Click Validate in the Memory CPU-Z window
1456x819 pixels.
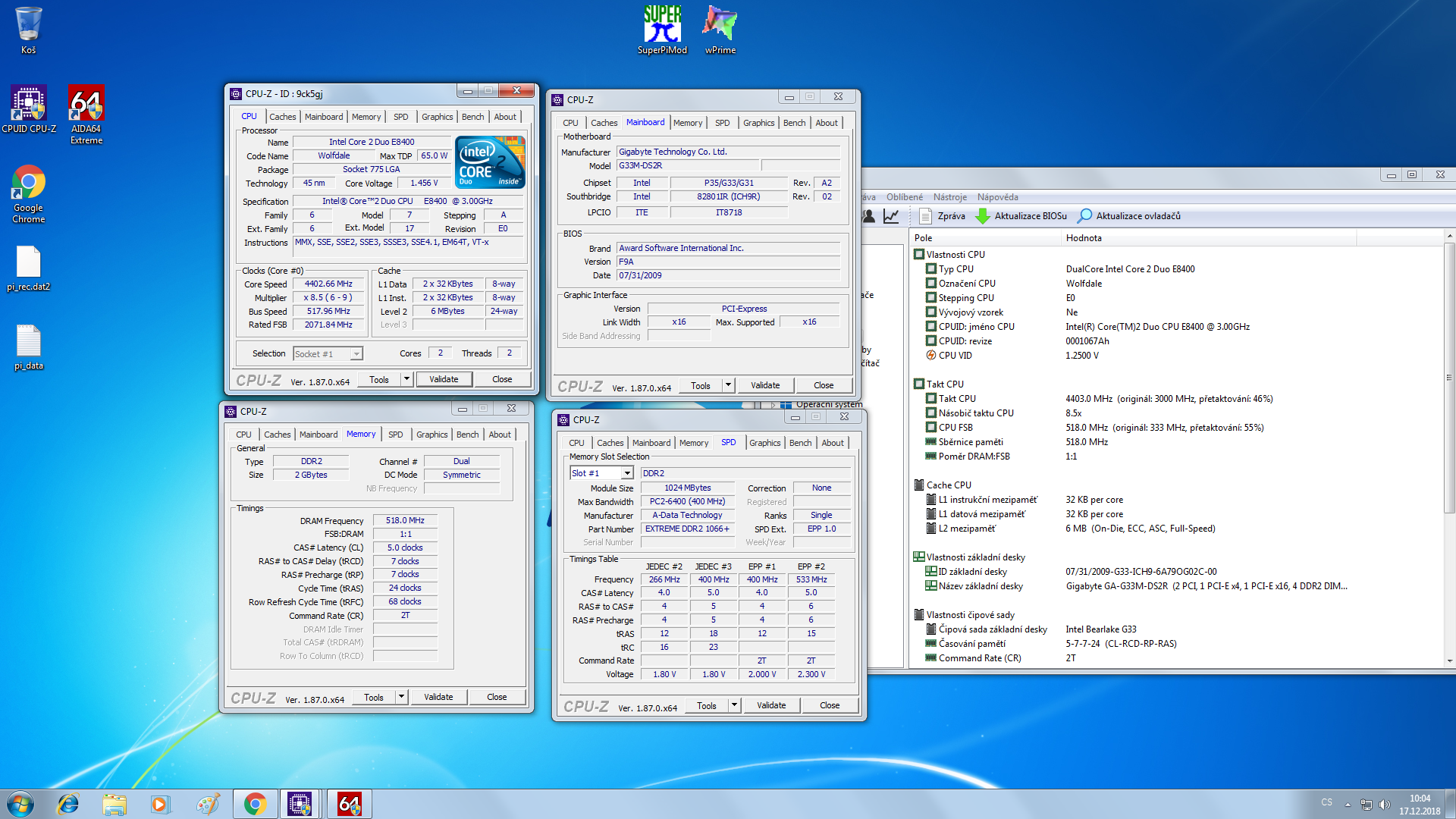tap(438, 697)
